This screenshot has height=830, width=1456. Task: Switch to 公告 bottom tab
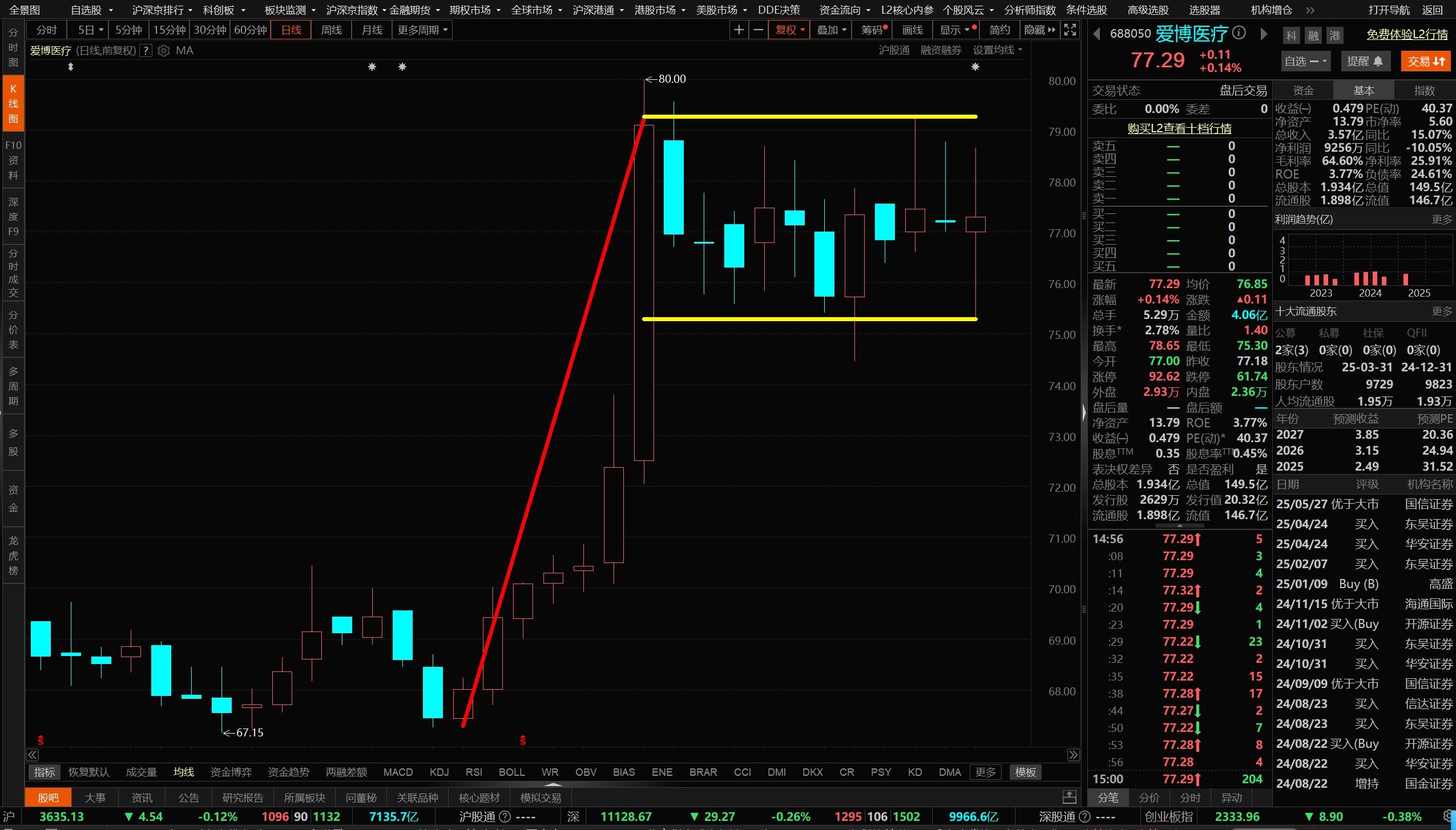click(188, 797)
